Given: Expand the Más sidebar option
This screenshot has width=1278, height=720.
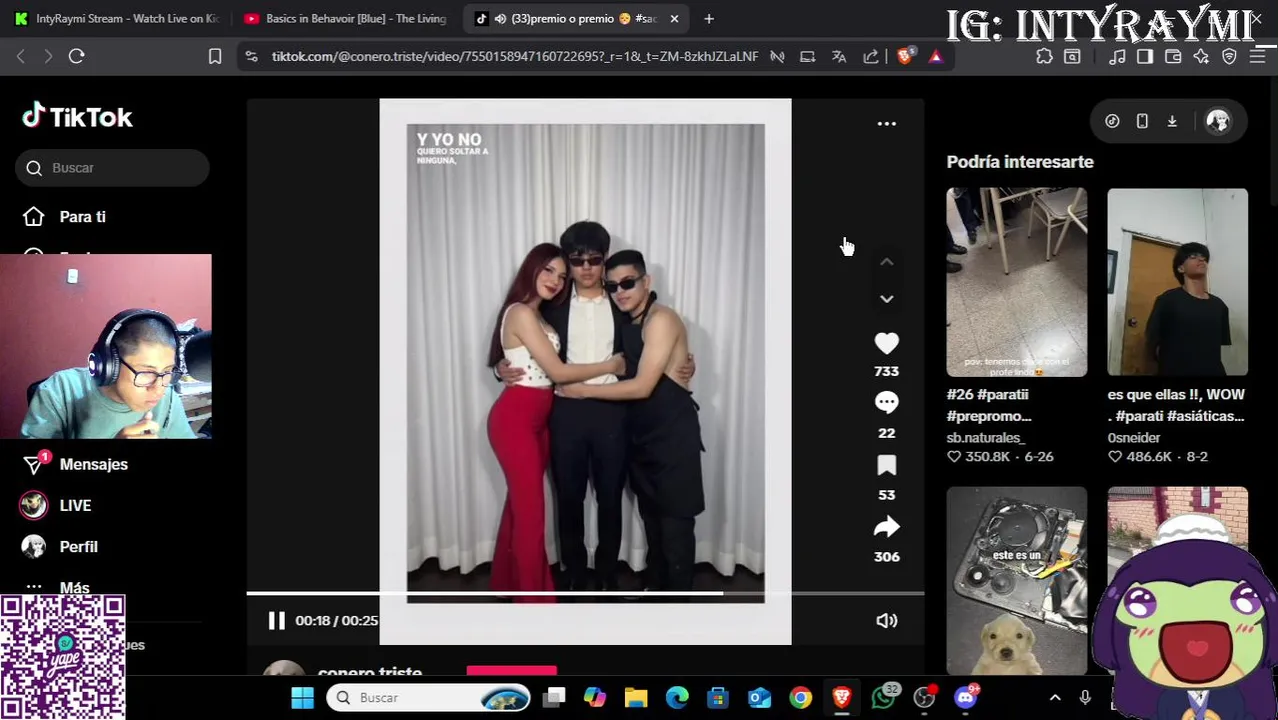Looking at the screenshot, I should [58, 587].
